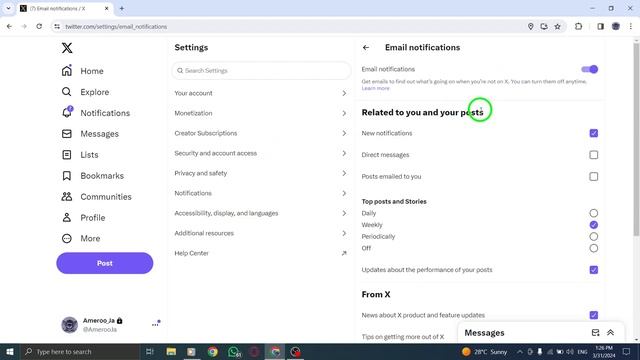Open Explore from the sidebar

(x=85, y=92)
